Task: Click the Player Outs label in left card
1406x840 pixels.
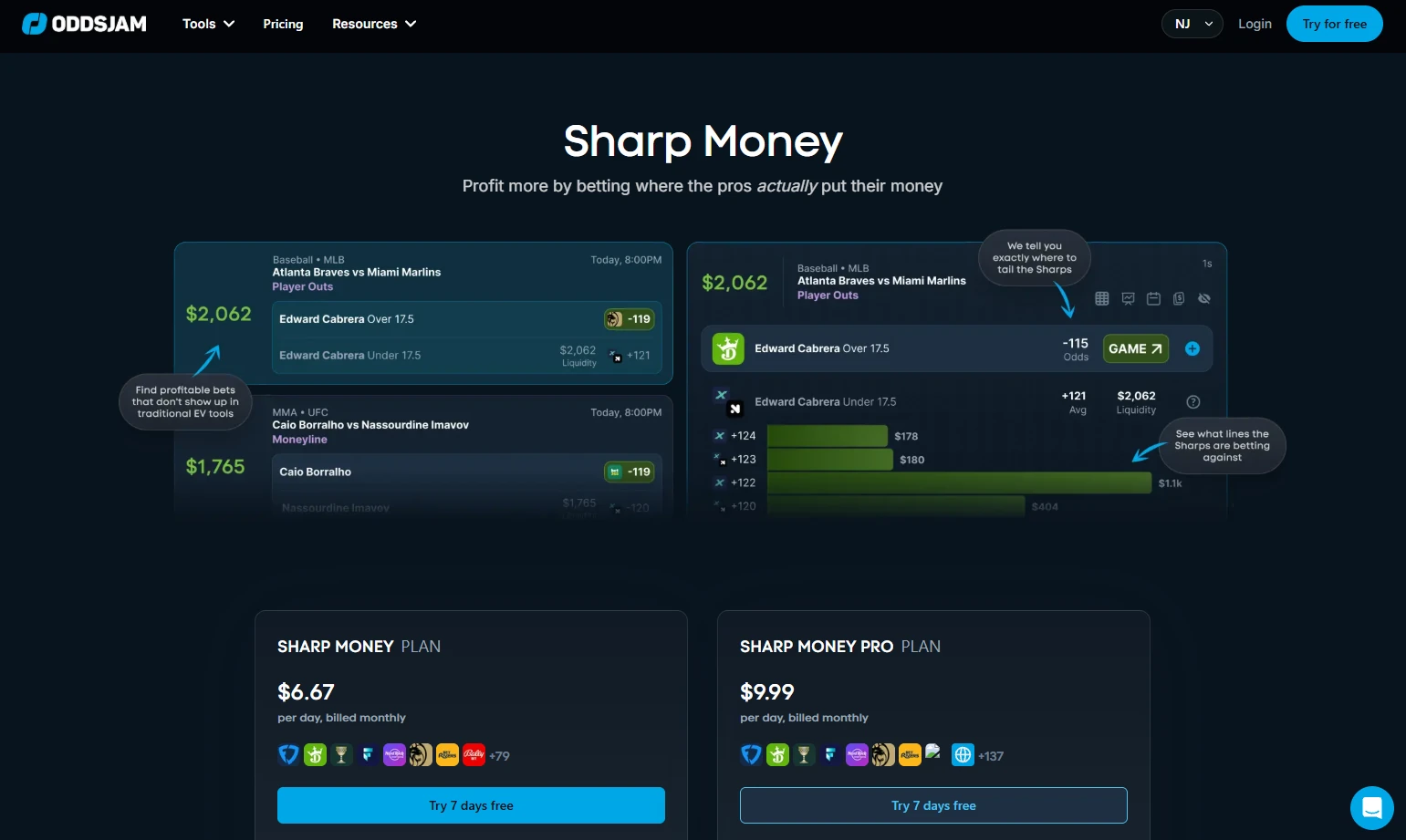Action: (302, 286)
